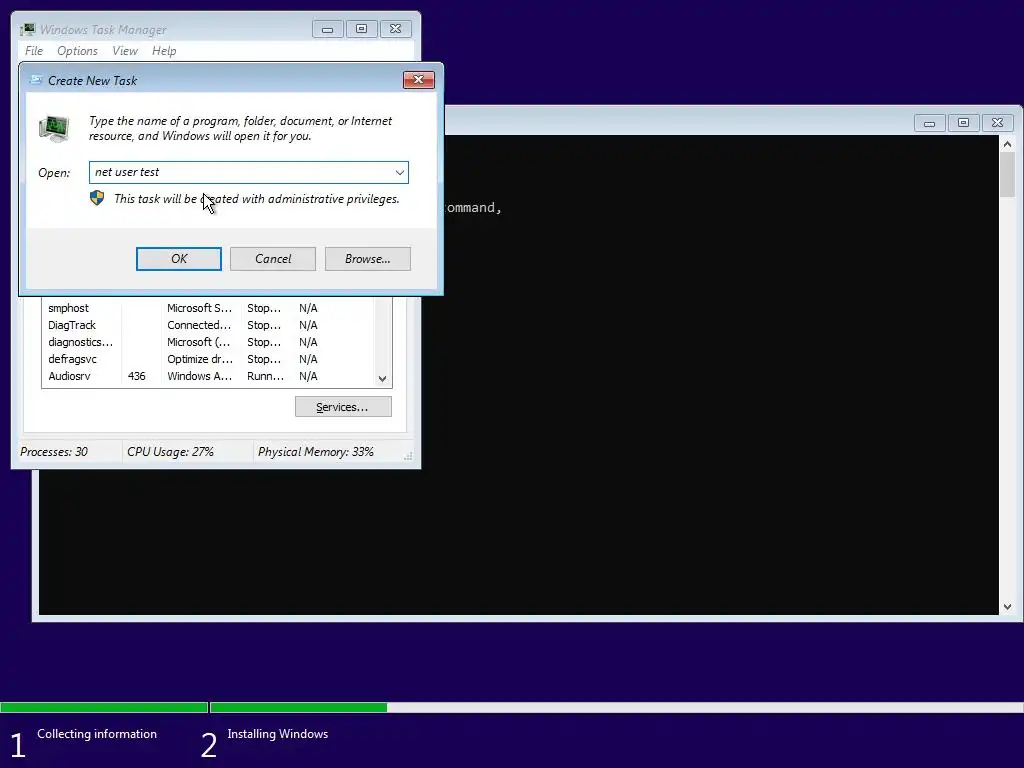
Task: Click the Create New Task title icon
Action: coord(37,80)
